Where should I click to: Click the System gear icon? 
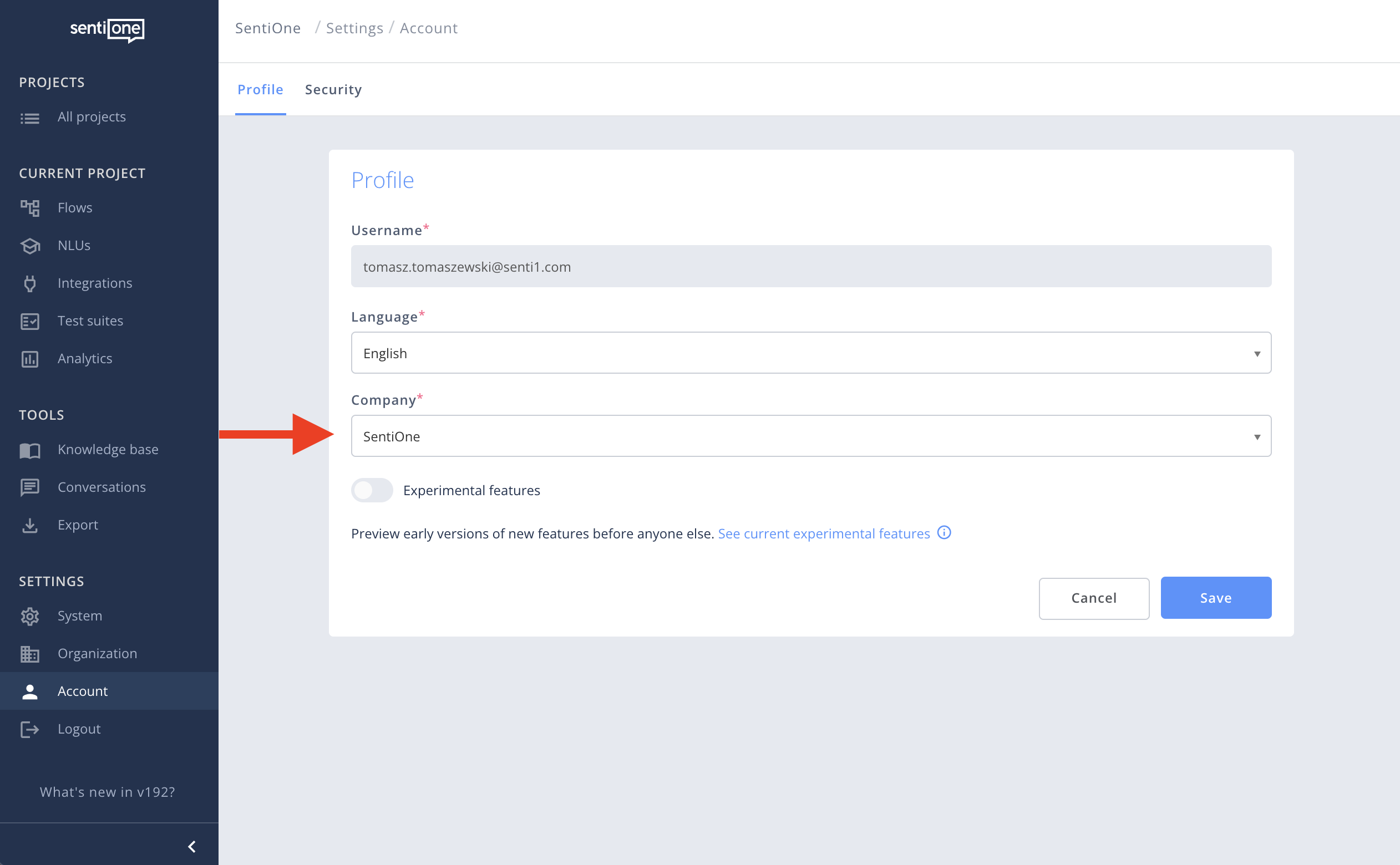coord(30,616)
